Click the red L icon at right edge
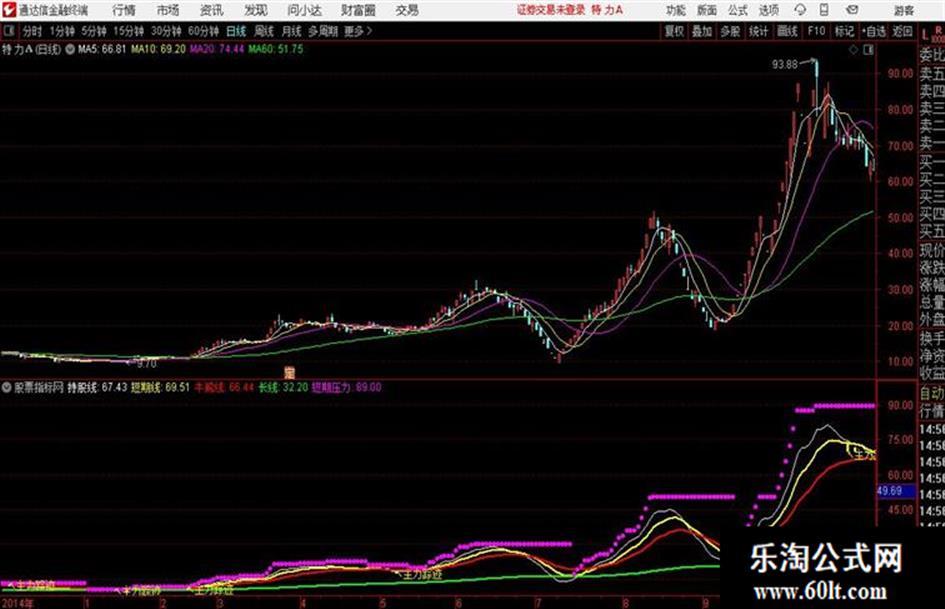The width and height of the screenshot is (945, 609). pos(925,35)
